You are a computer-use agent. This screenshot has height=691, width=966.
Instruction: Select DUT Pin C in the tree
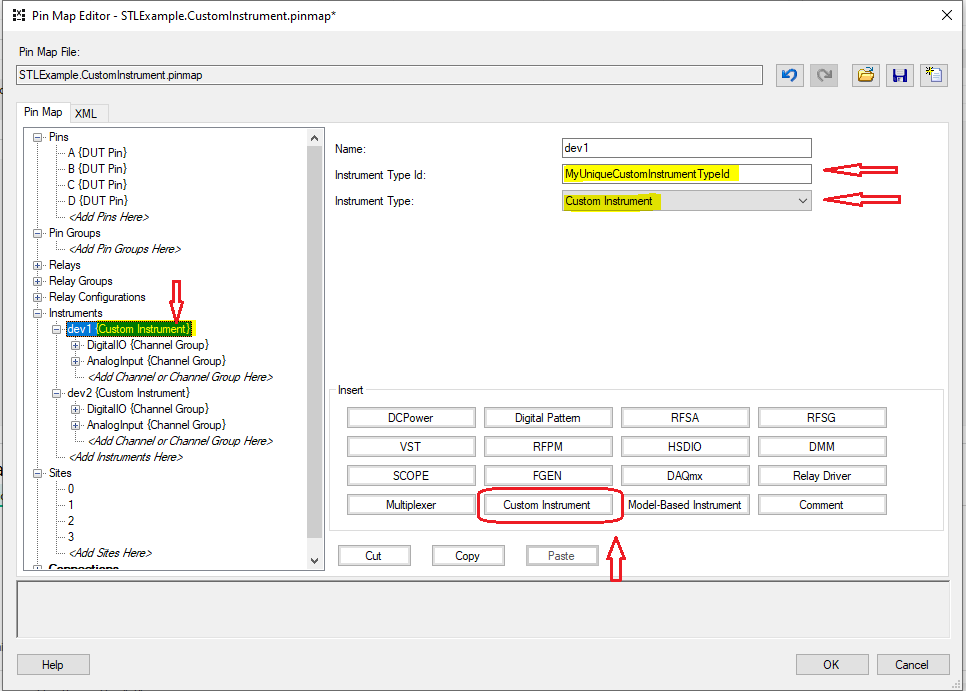pos(97,185)
